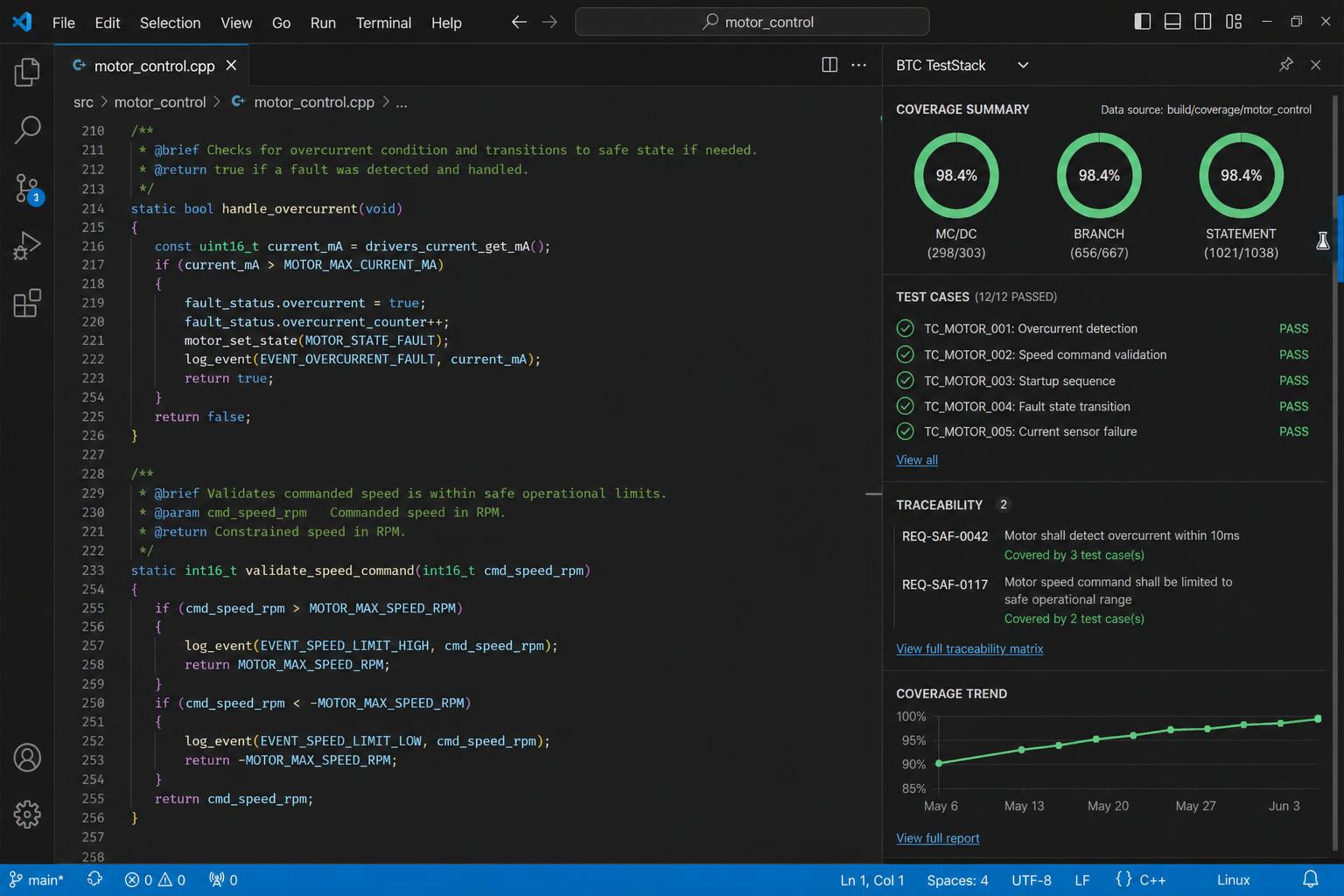Viewport: 1344px width, 896px height.
Task: Open the File menu
Action: tap(64, 23)
